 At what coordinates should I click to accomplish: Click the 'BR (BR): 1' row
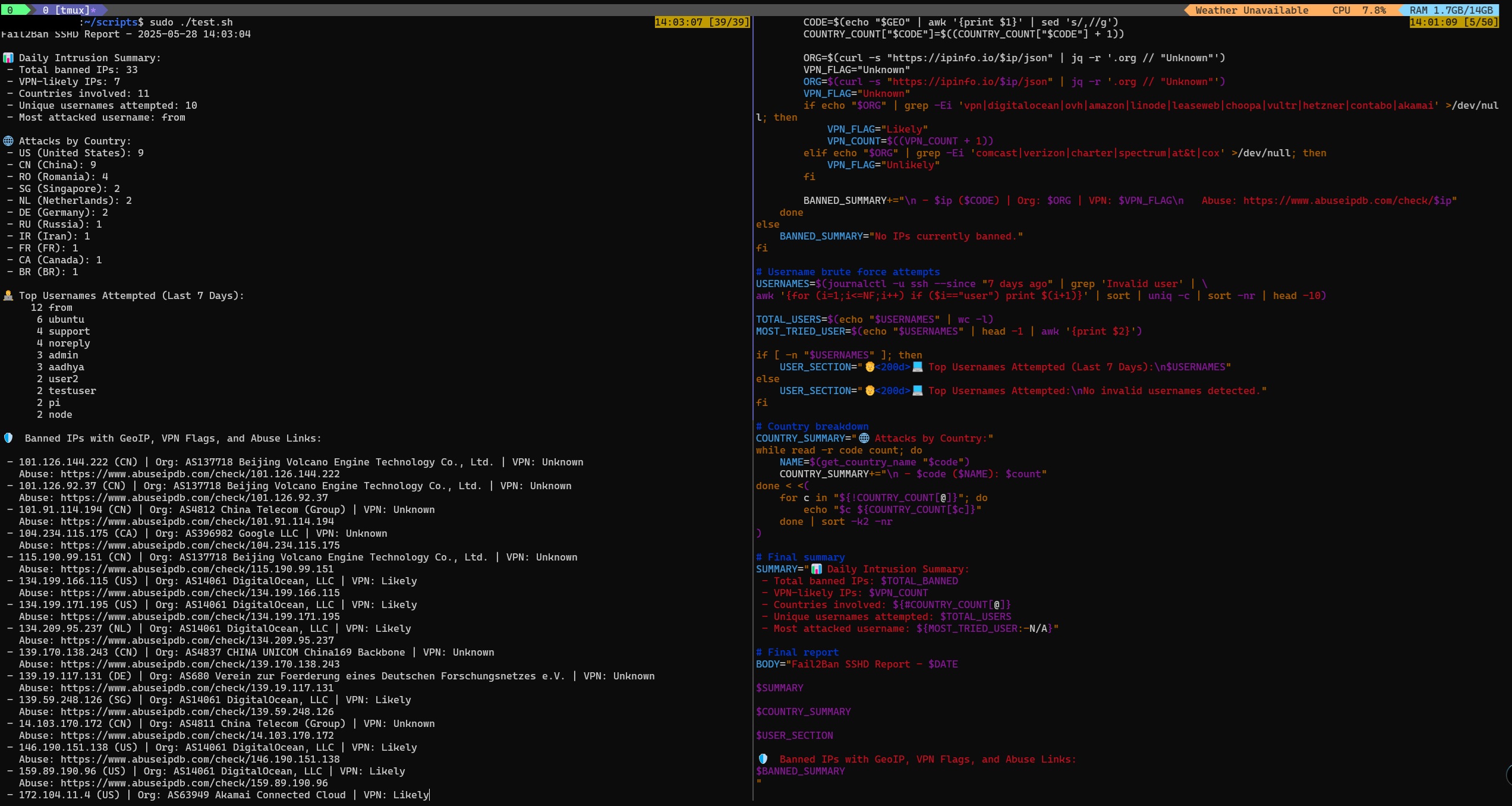click(x=43, y=272)
